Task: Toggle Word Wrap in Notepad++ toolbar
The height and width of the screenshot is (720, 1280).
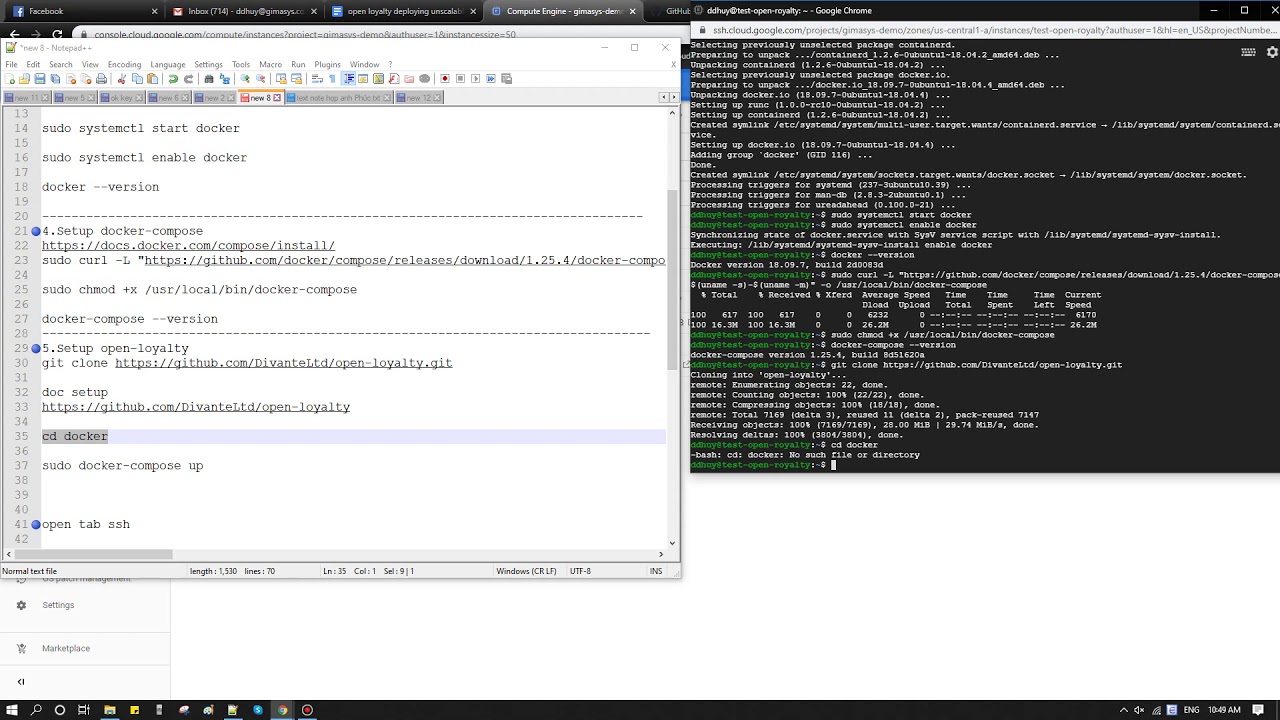Action: point(317,79)
